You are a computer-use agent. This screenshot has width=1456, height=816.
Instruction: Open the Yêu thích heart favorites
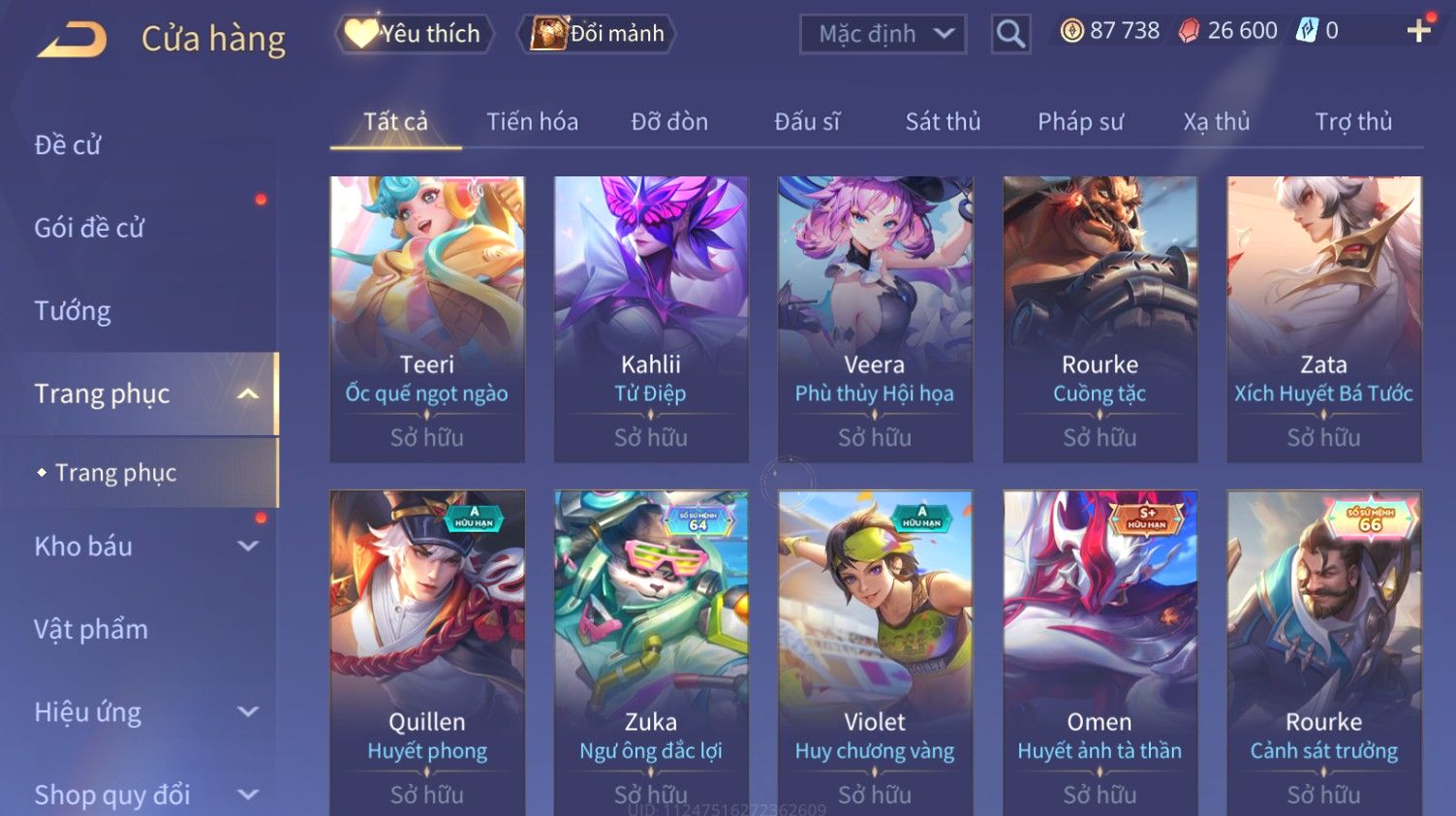[415, 34]
